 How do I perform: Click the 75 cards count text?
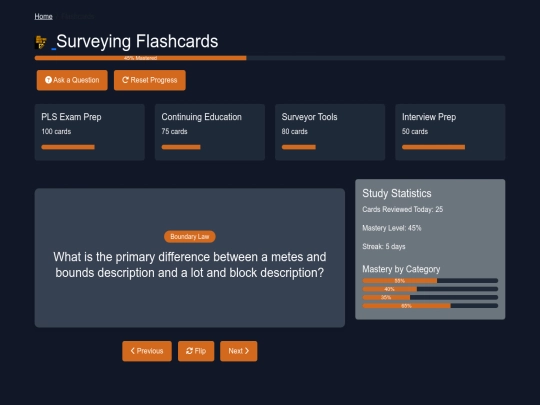click(174, 132)
